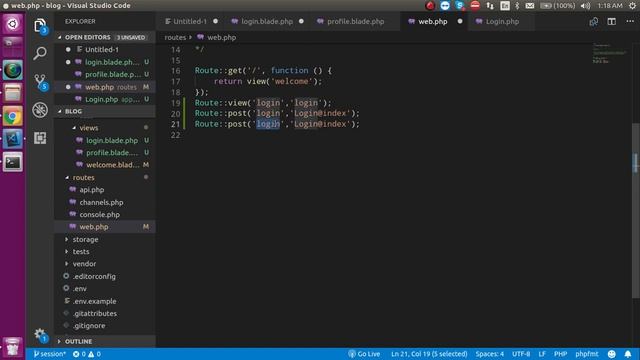
Task: Open the Explorer view in activity bar
Action: [40, 26]
